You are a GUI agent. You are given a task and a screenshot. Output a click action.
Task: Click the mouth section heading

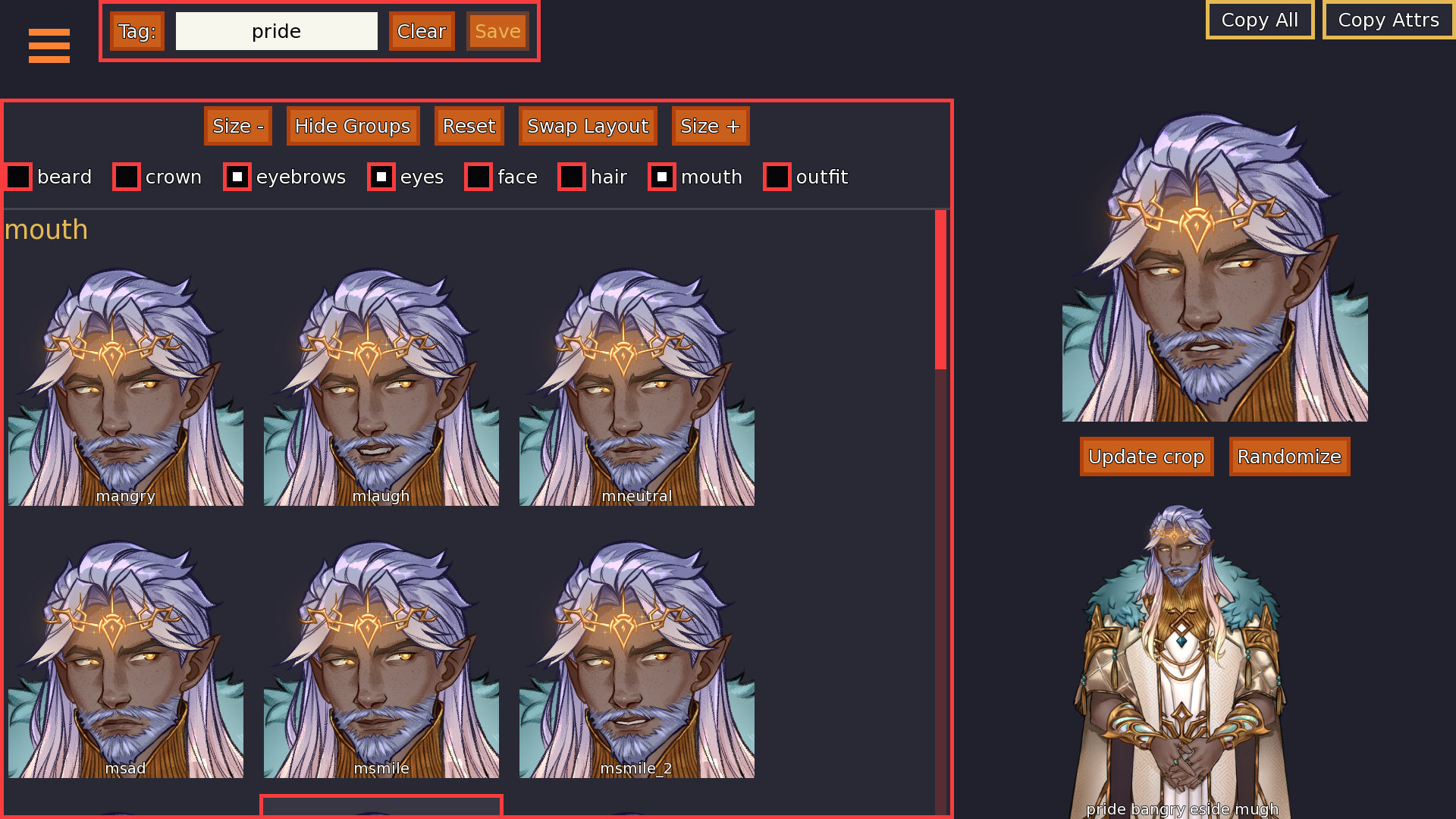(x=46, y=230)
